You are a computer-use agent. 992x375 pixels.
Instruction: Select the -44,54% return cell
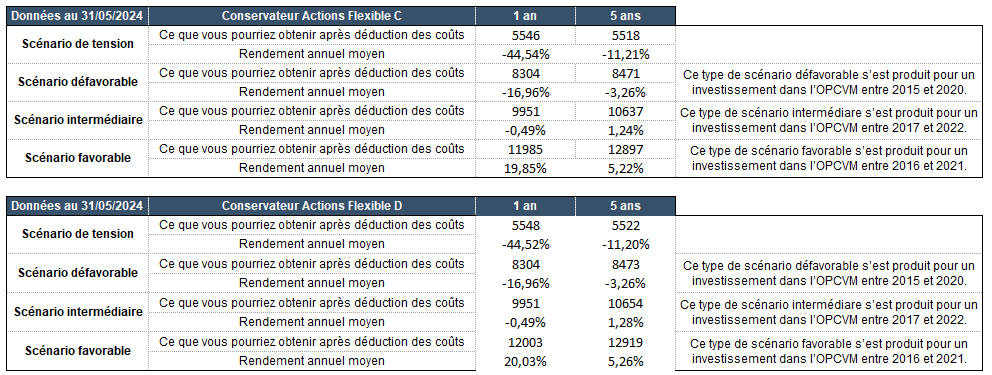tap(525, 54)
